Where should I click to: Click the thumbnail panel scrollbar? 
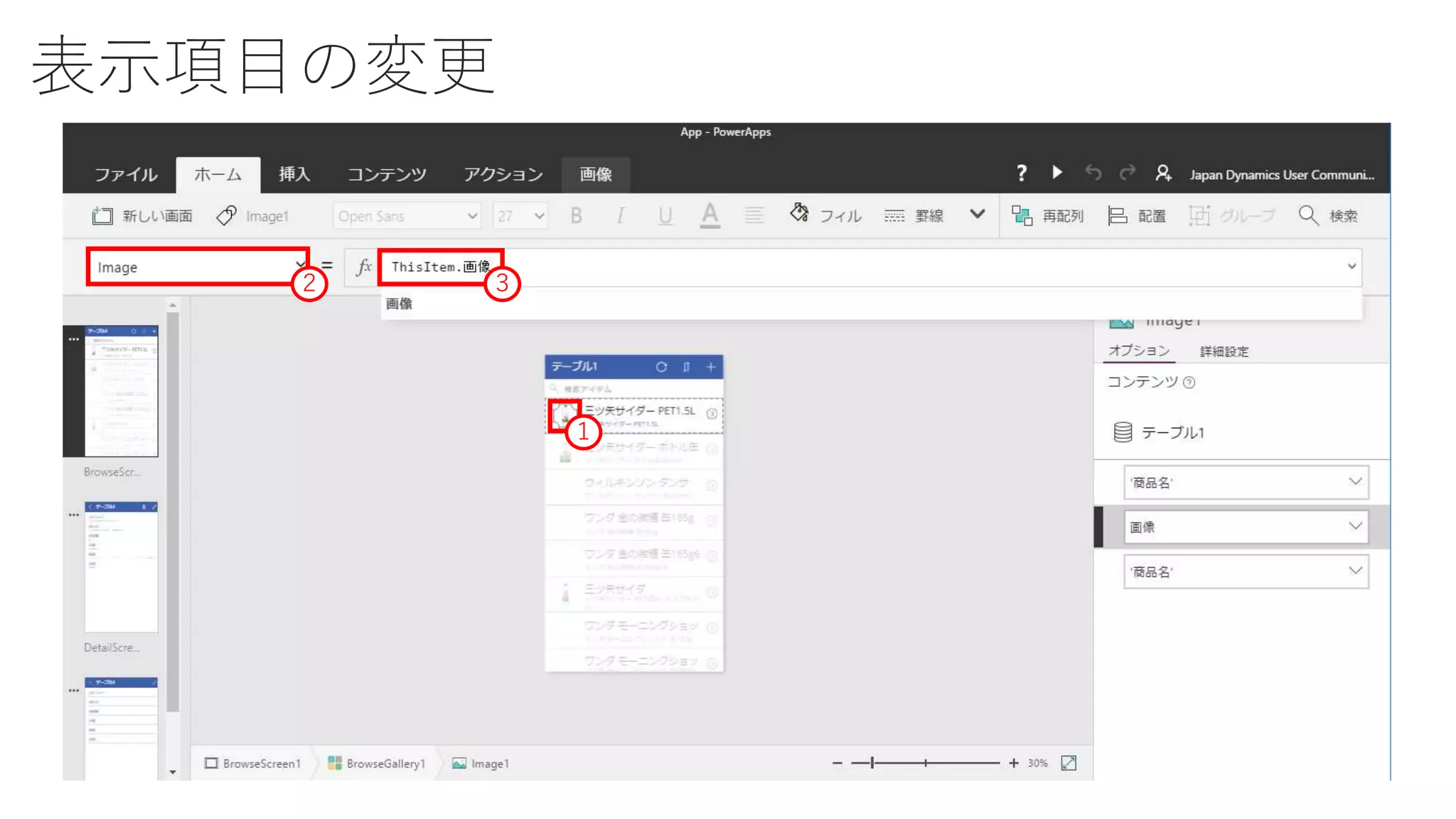[173, 512]
